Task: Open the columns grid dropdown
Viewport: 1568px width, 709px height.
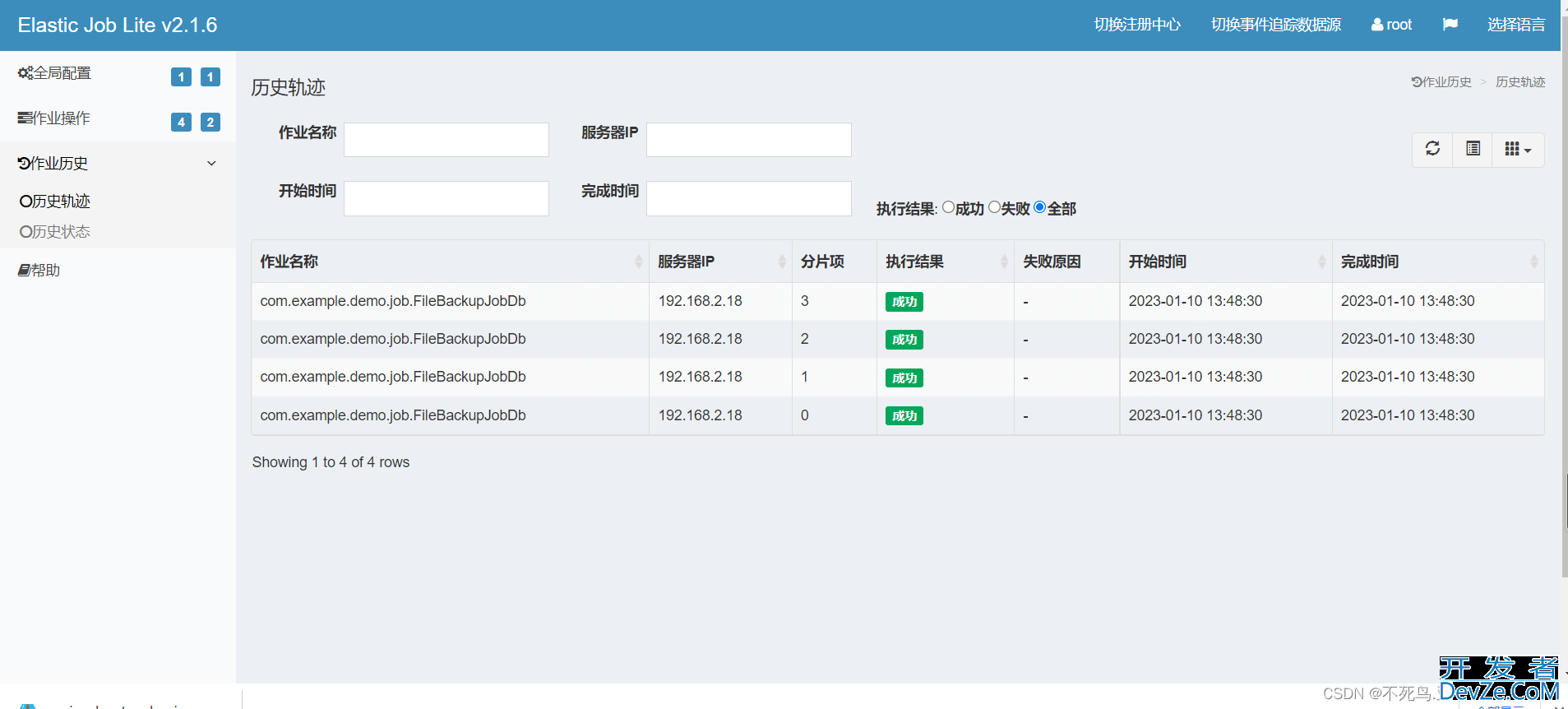Action: point(1518,149)
